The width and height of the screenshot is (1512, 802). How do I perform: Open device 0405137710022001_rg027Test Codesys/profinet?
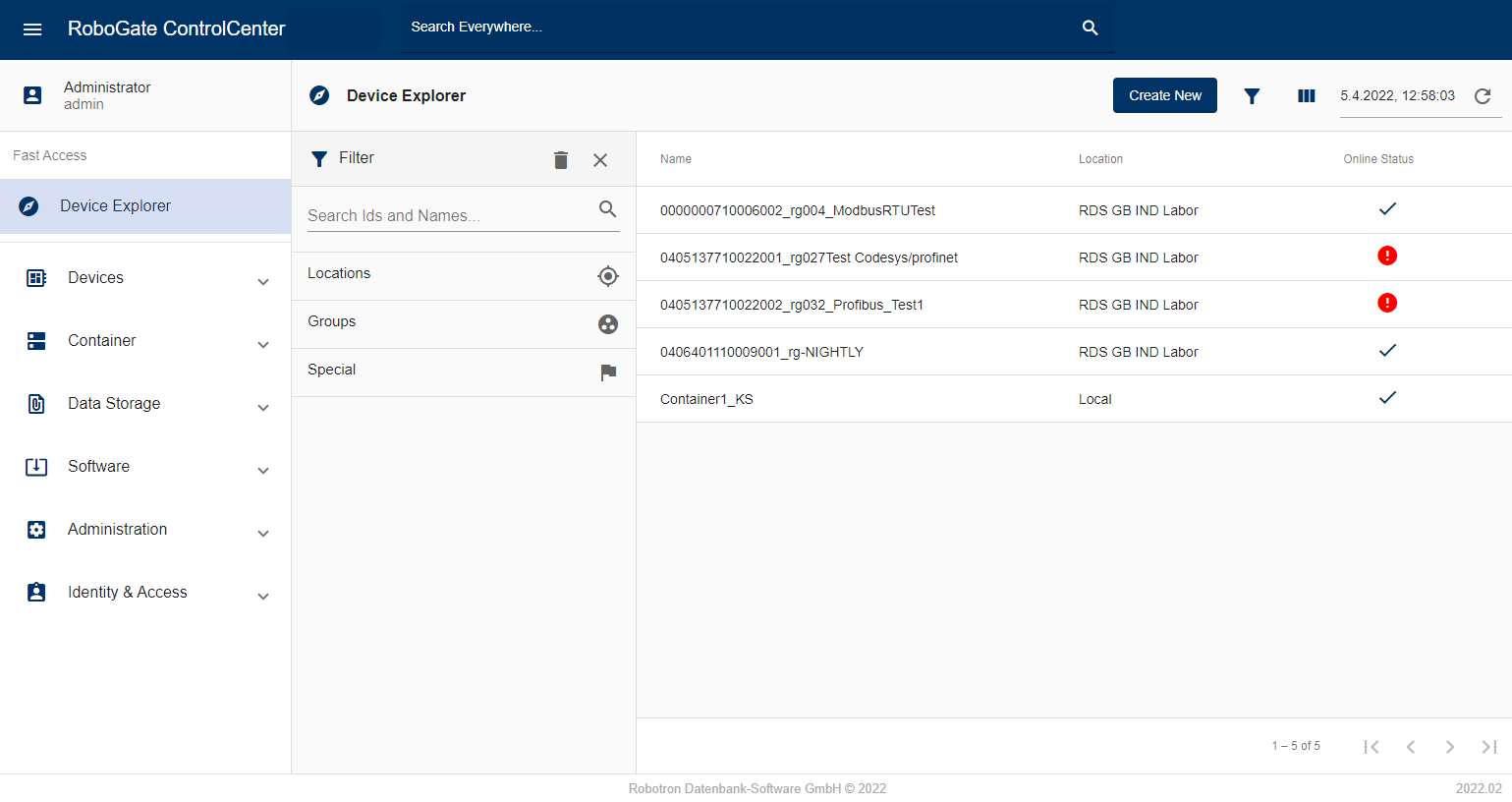point(809,258)
